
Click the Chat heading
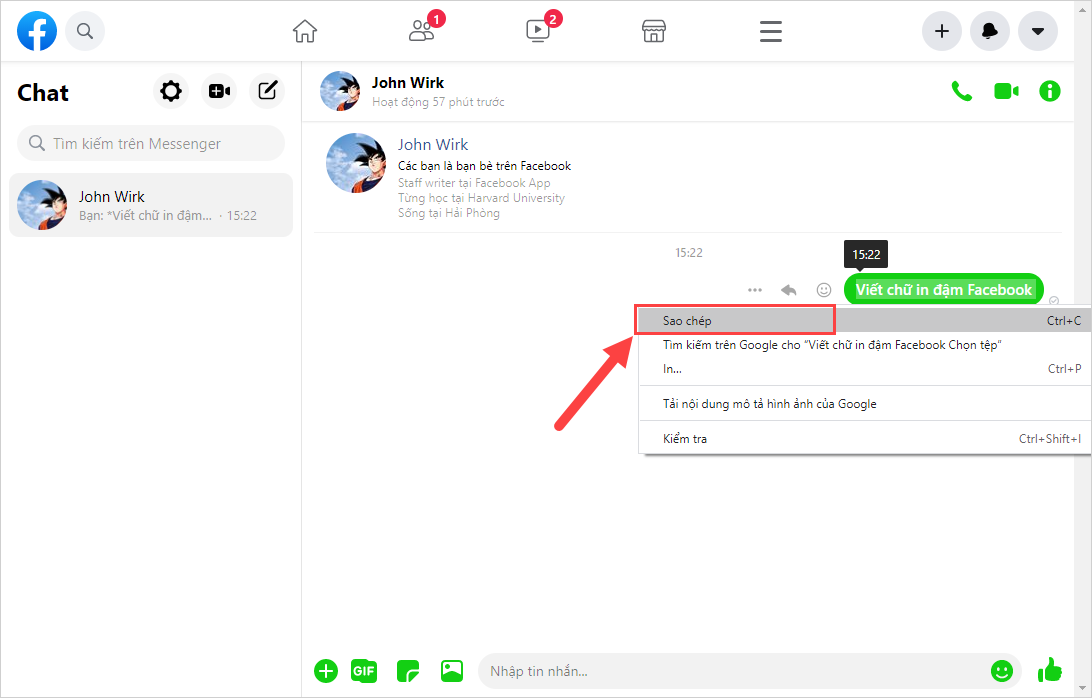pyautogui.click(x=43, y=93)
